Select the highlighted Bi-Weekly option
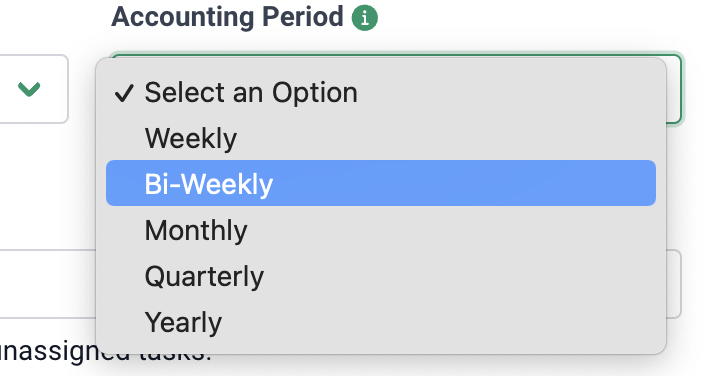Viewport: 706px width, 376px height. 380,183
